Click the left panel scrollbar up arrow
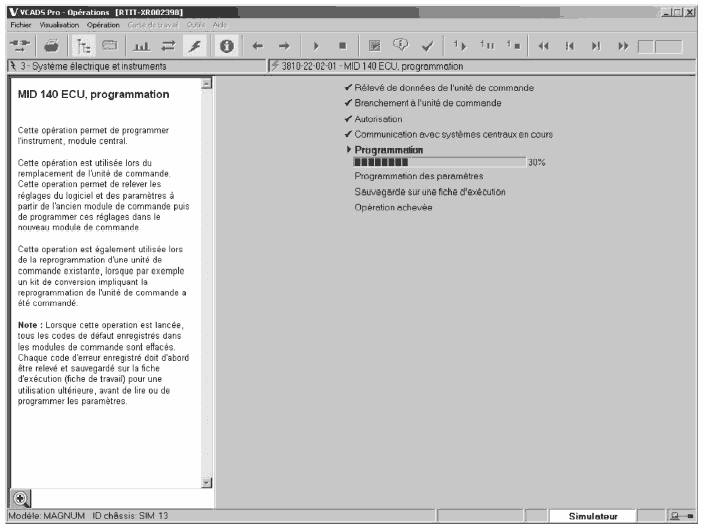 (206, 84)
